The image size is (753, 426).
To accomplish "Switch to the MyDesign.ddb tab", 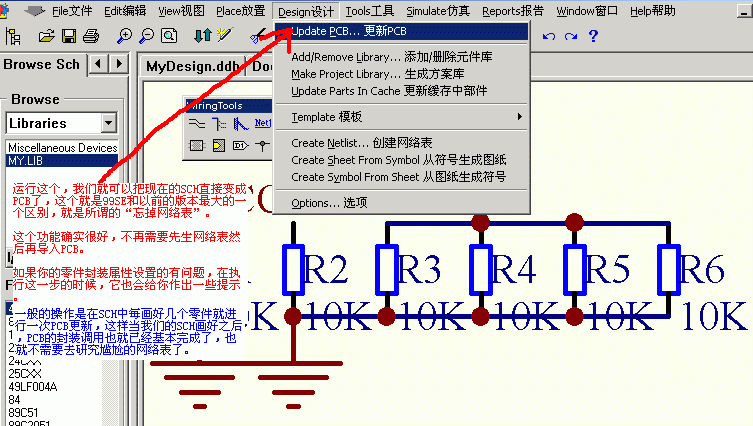I will pyautogui.click(x=193, y=66).
